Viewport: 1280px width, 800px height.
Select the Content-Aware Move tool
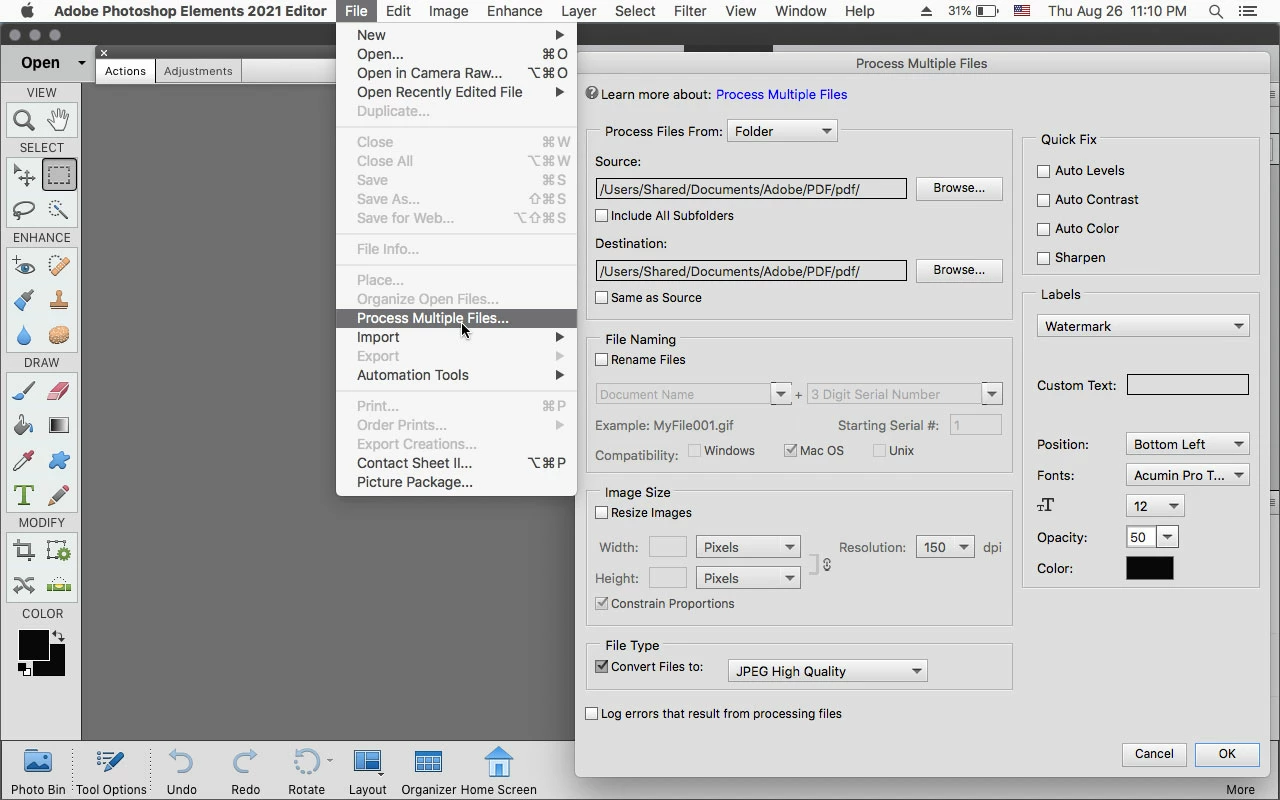(24, 585)
